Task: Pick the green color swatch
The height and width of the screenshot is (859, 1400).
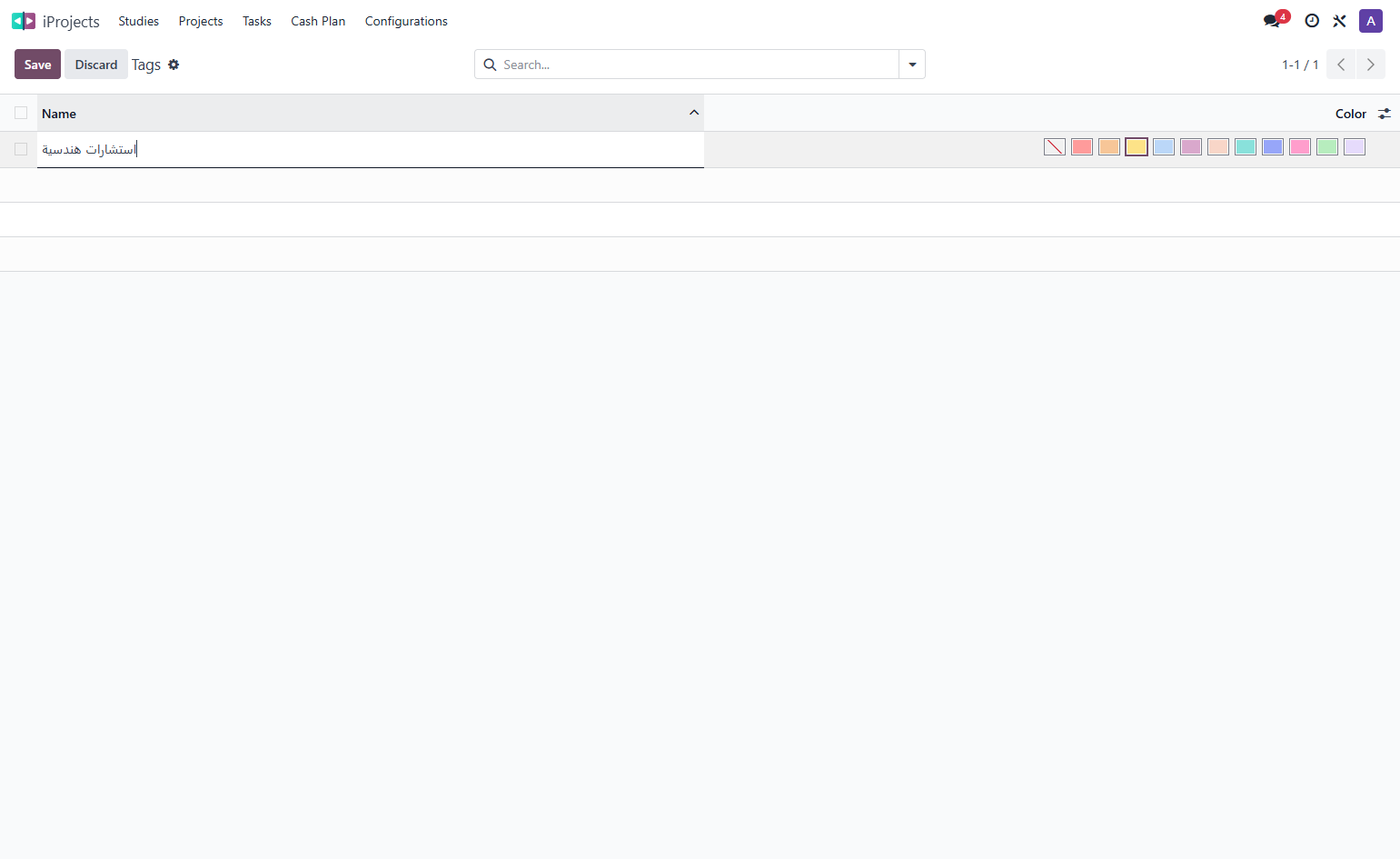Action: tap(1327, 146)
